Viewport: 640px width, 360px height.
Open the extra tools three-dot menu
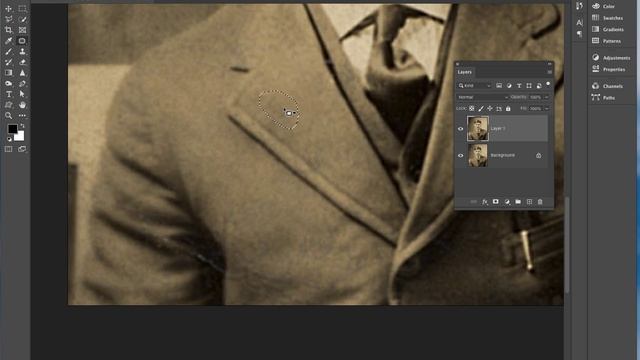coord(22,116)
